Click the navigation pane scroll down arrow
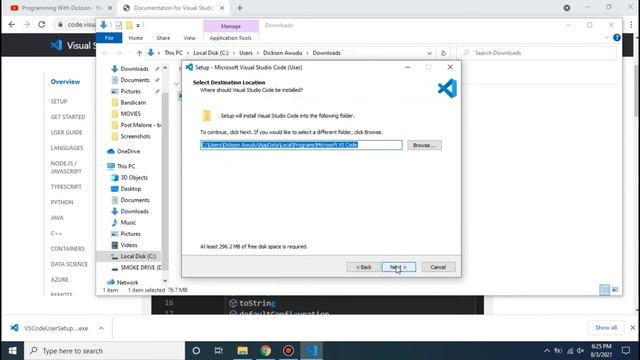The height and width of the screenshot is (360, 640). (165, 281)
